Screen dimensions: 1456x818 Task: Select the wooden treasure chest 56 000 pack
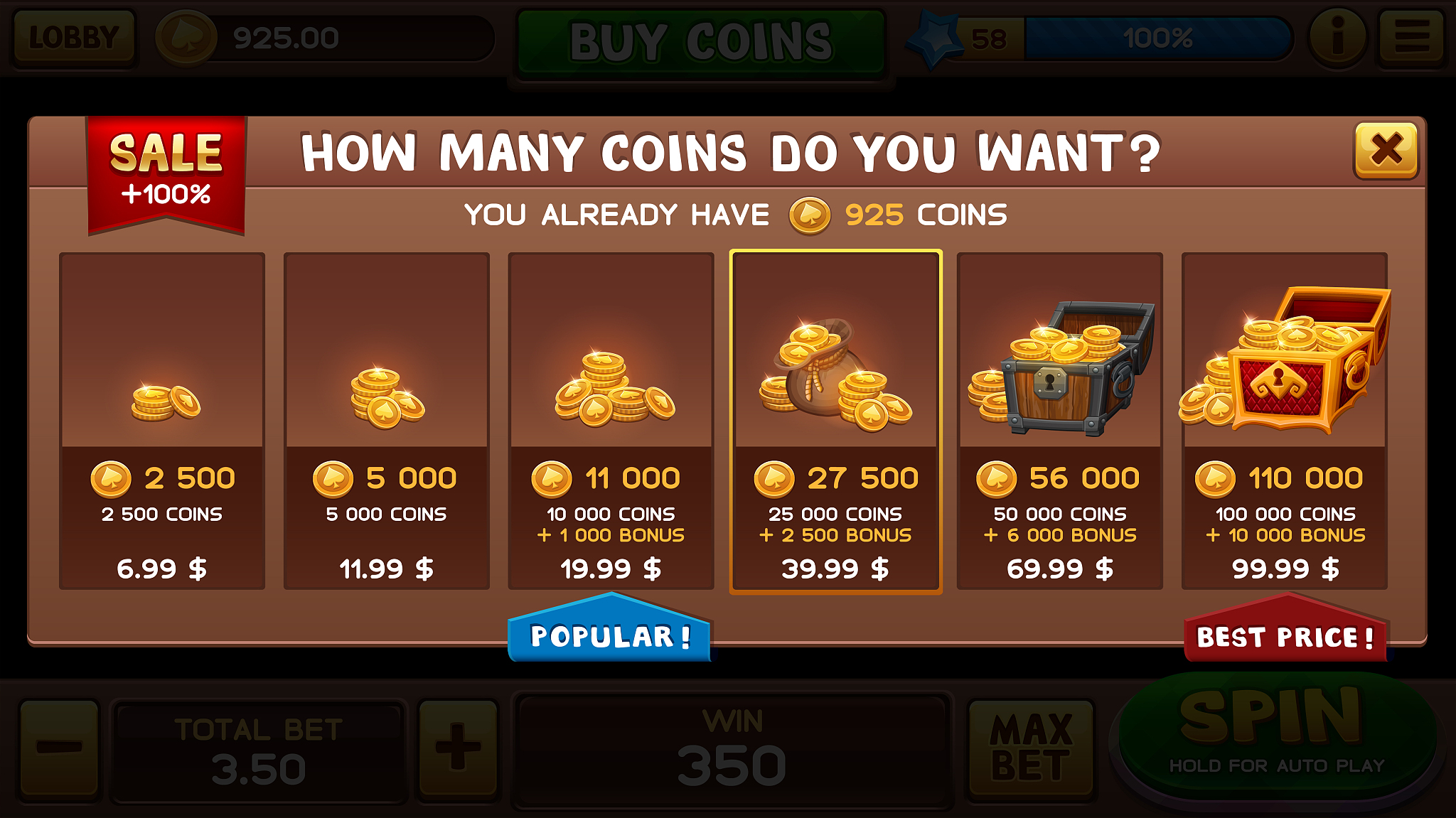click(x=1060, y=421)
